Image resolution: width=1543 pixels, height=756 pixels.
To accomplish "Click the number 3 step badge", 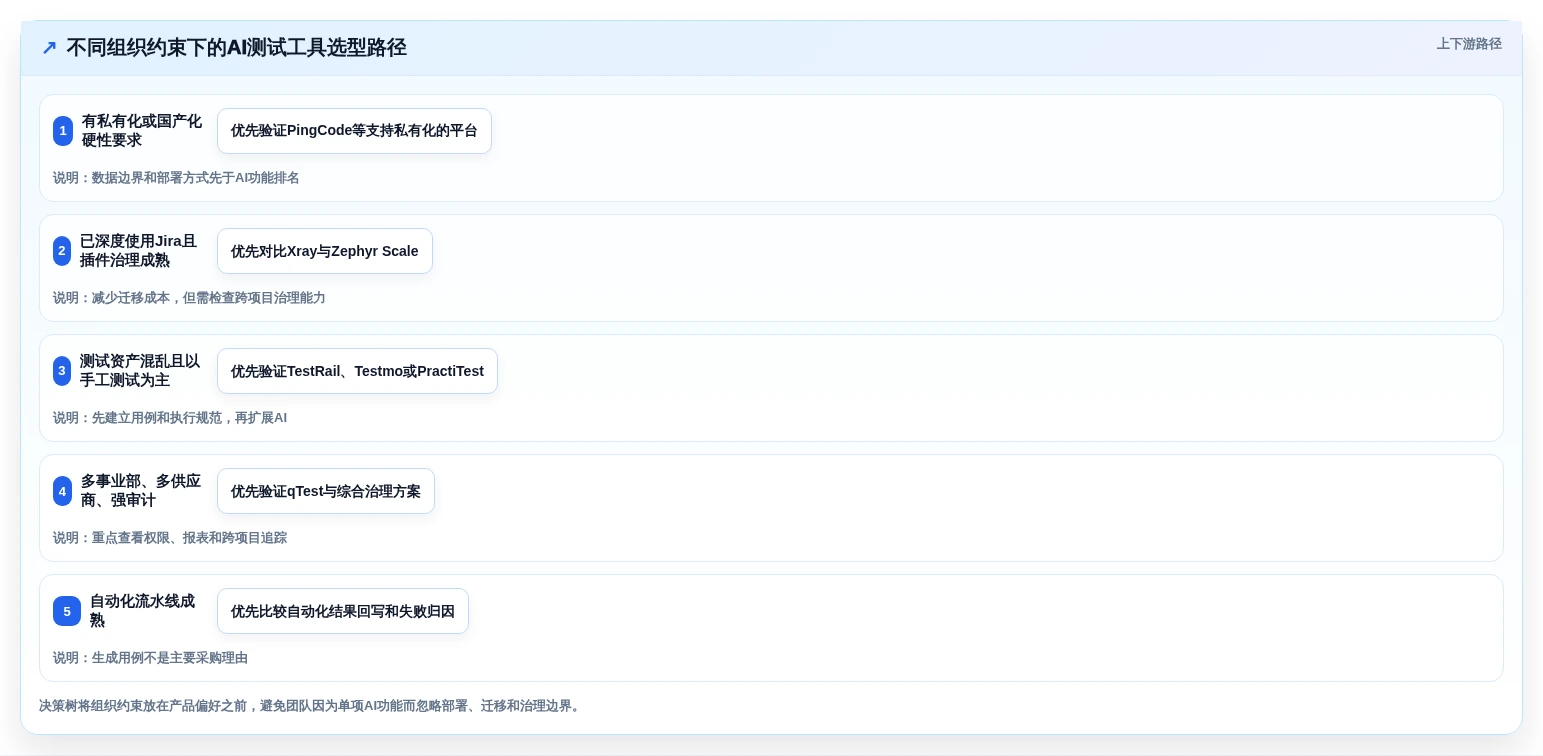I will click(x=62, y=371).
